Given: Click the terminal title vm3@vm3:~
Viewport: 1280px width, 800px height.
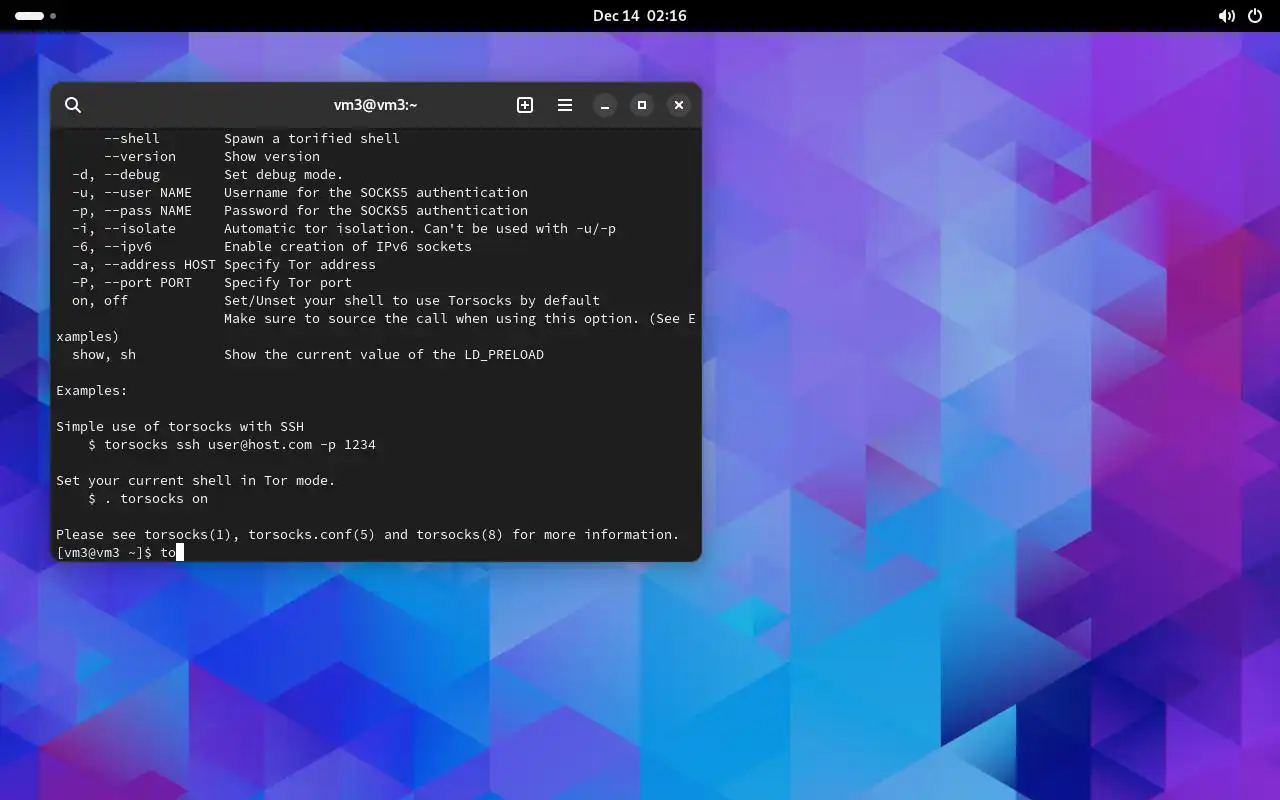Looking at the screenshot, I should click(376, 105).
